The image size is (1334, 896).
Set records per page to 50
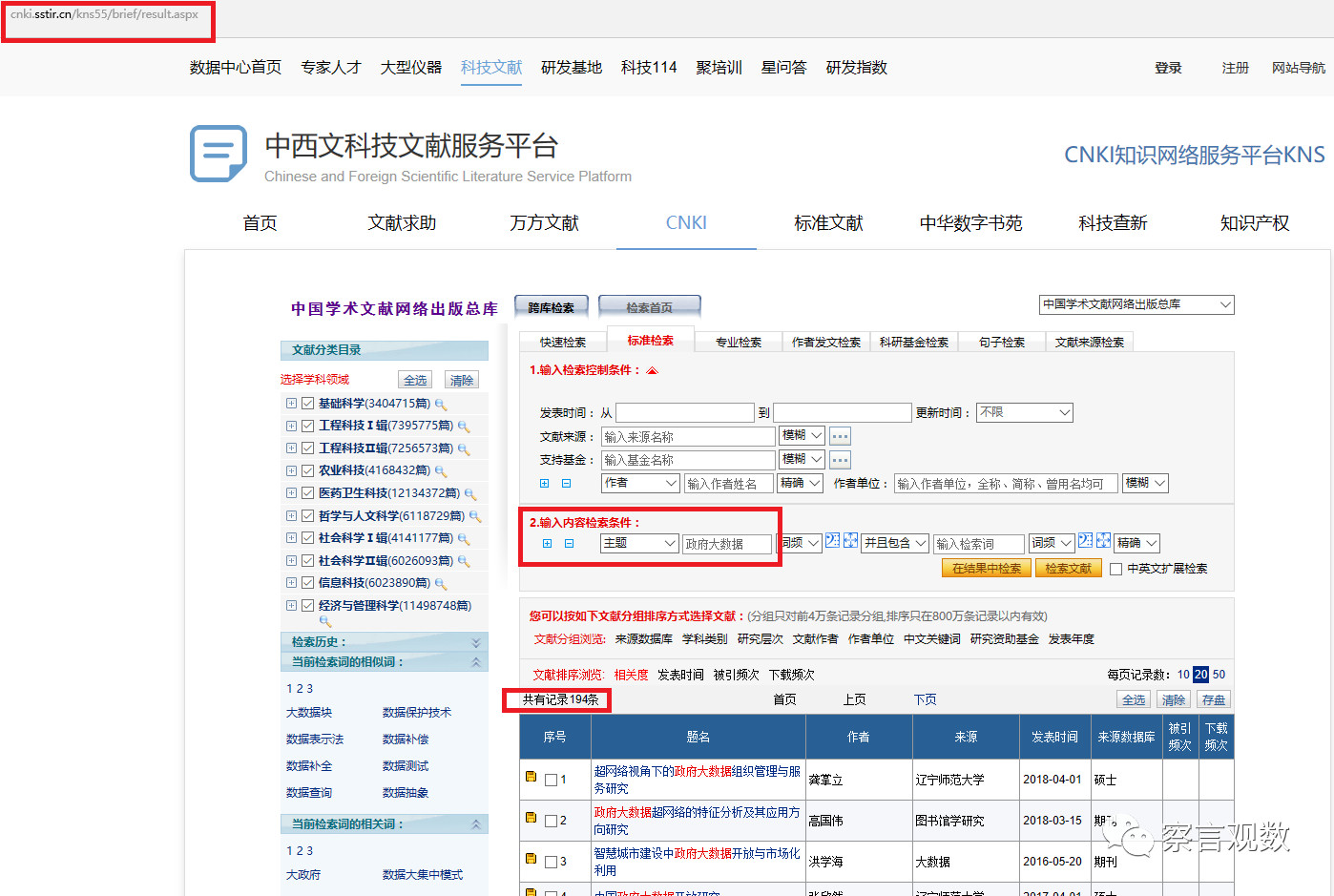(1219, 675)
